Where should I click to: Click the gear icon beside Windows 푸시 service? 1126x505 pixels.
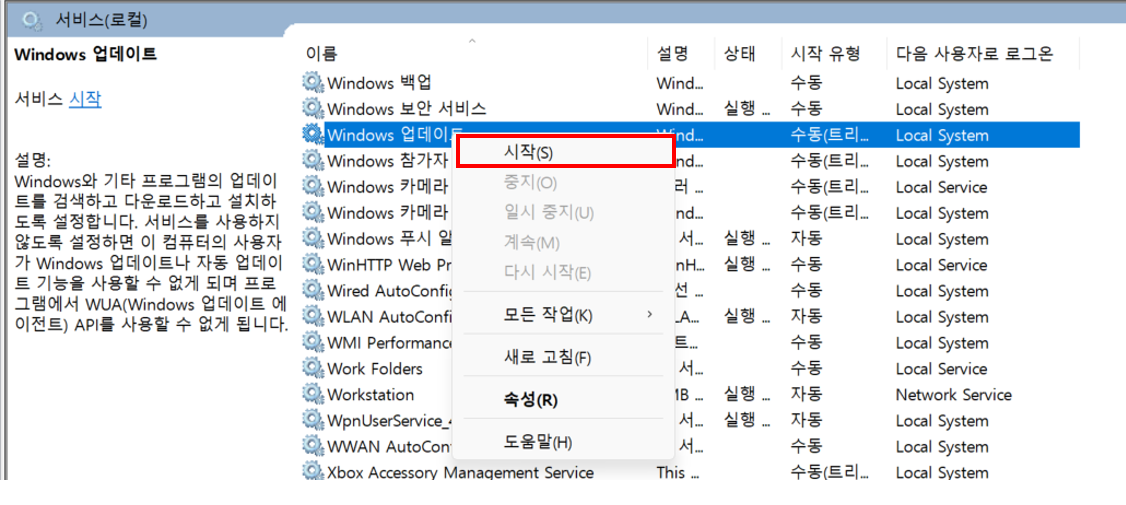click(312, 238)
